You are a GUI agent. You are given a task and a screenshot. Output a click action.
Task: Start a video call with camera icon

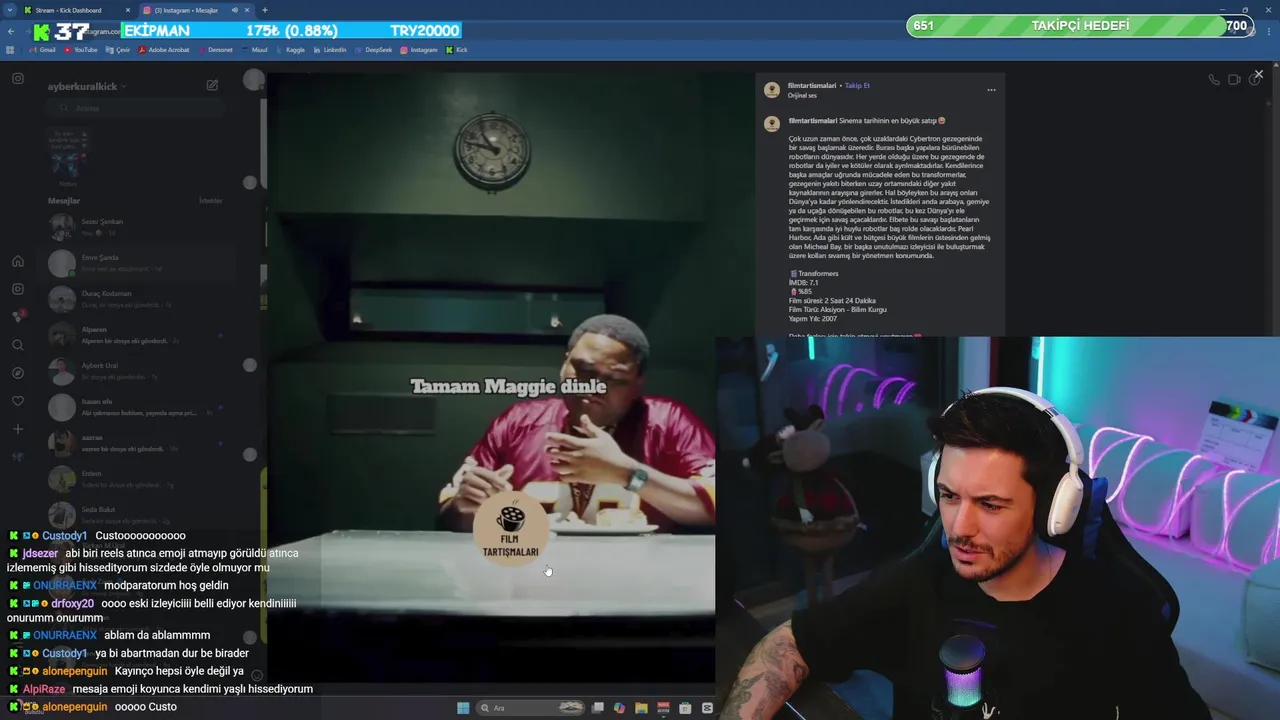1234,80
